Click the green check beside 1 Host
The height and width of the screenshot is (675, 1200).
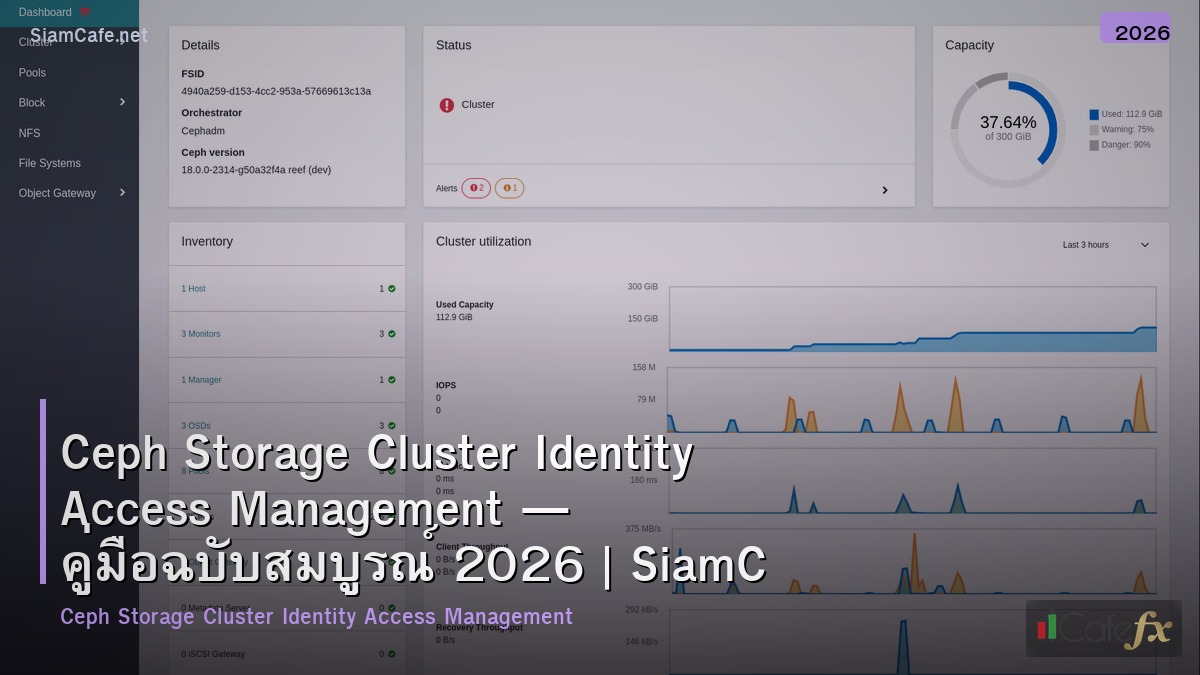tap(390, 288)
